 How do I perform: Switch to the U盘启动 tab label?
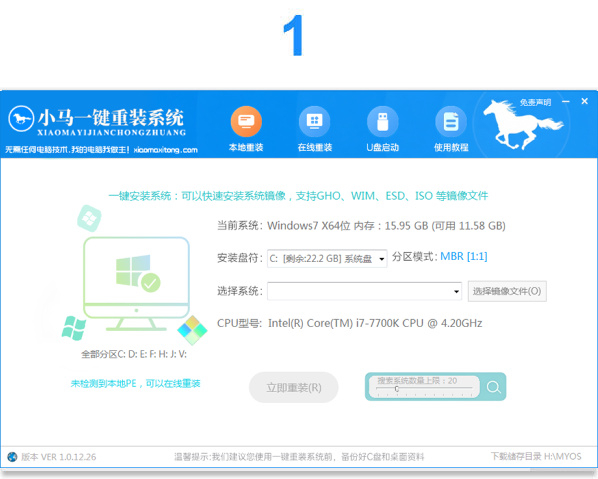pyautogui.click(x=383, y=148)
